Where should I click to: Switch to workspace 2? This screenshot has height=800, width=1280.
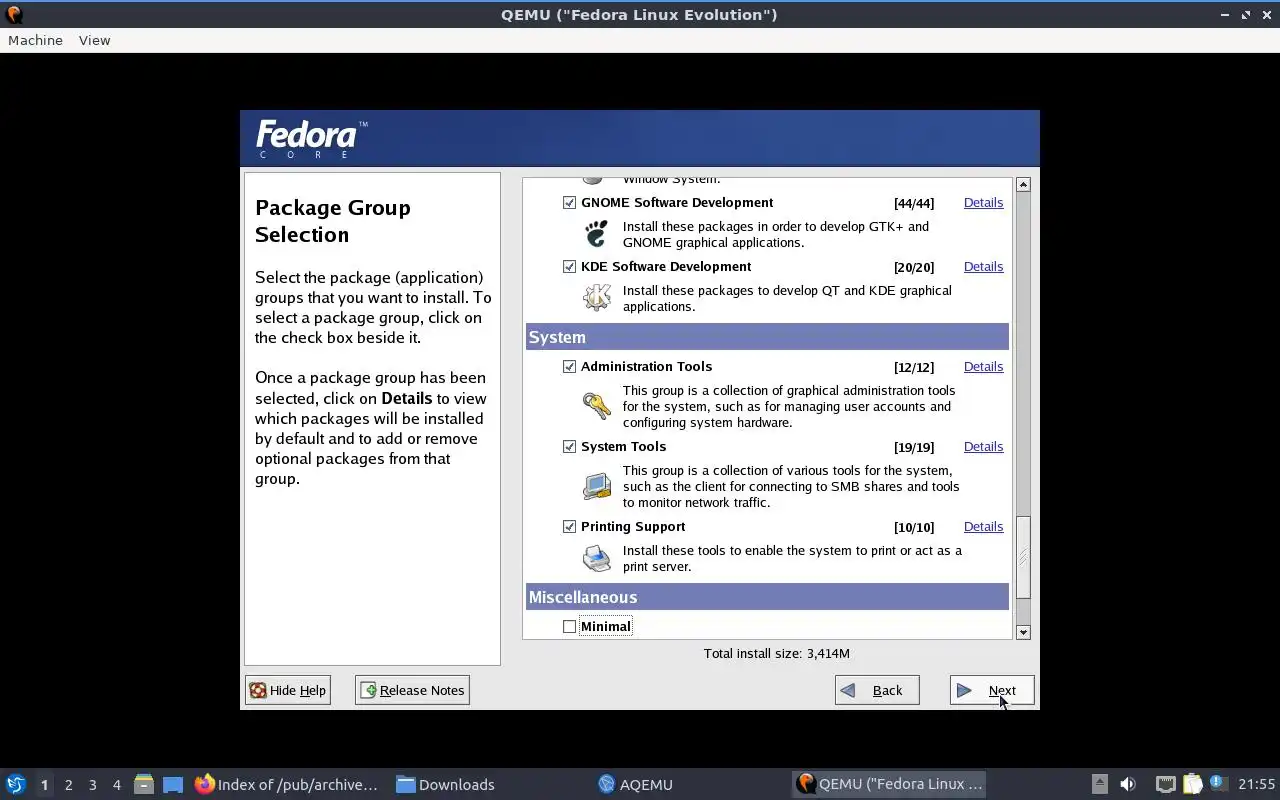(x=68, y=784)
